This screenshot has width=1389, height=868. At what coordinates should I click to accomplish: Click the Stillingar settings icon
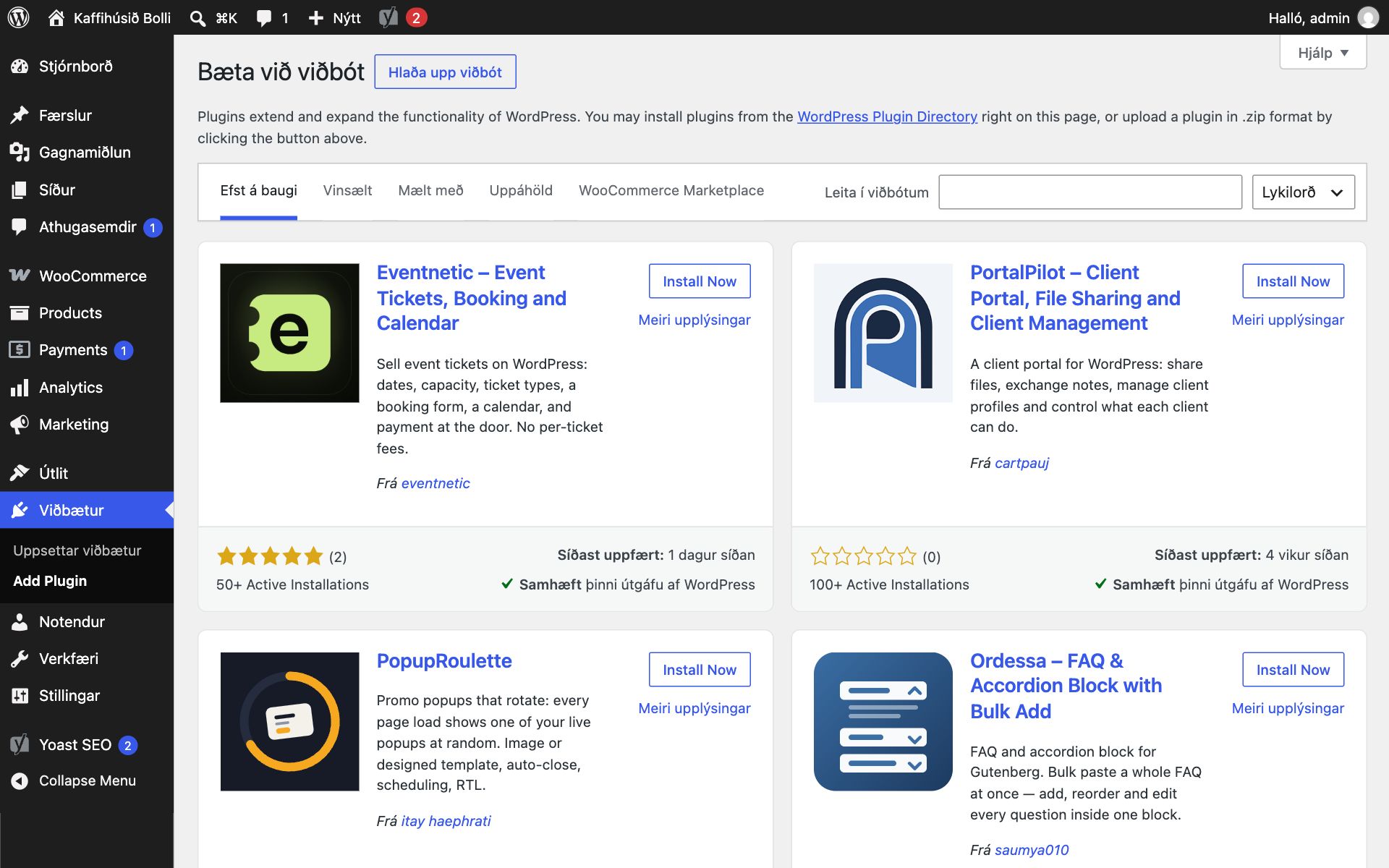tap(20, 696)
